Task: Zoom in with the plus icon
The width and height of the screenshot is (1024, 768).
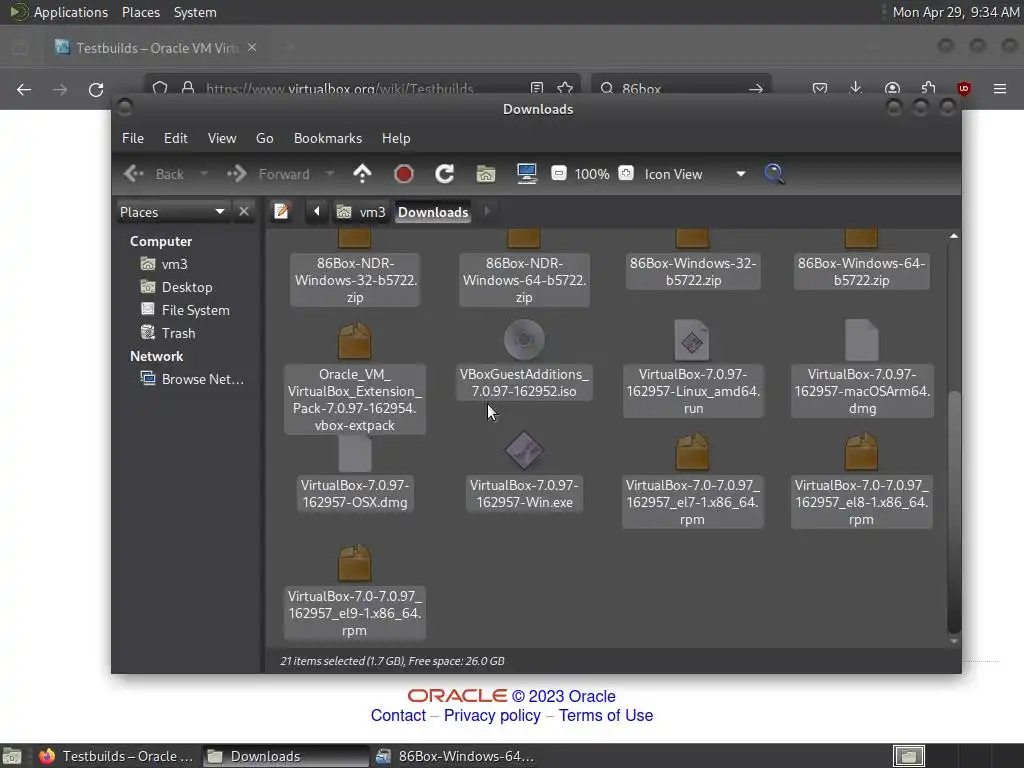Action: coord(626,174)
